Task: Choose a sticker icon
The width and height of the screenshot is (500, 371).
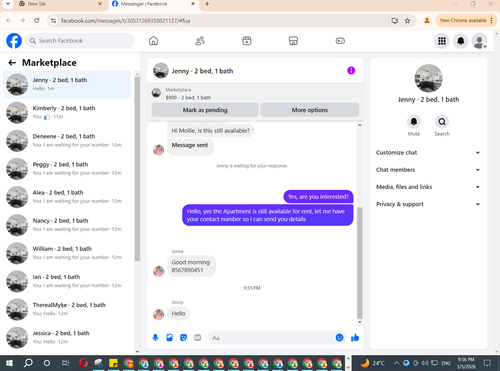Action: [x=184, y=338]
